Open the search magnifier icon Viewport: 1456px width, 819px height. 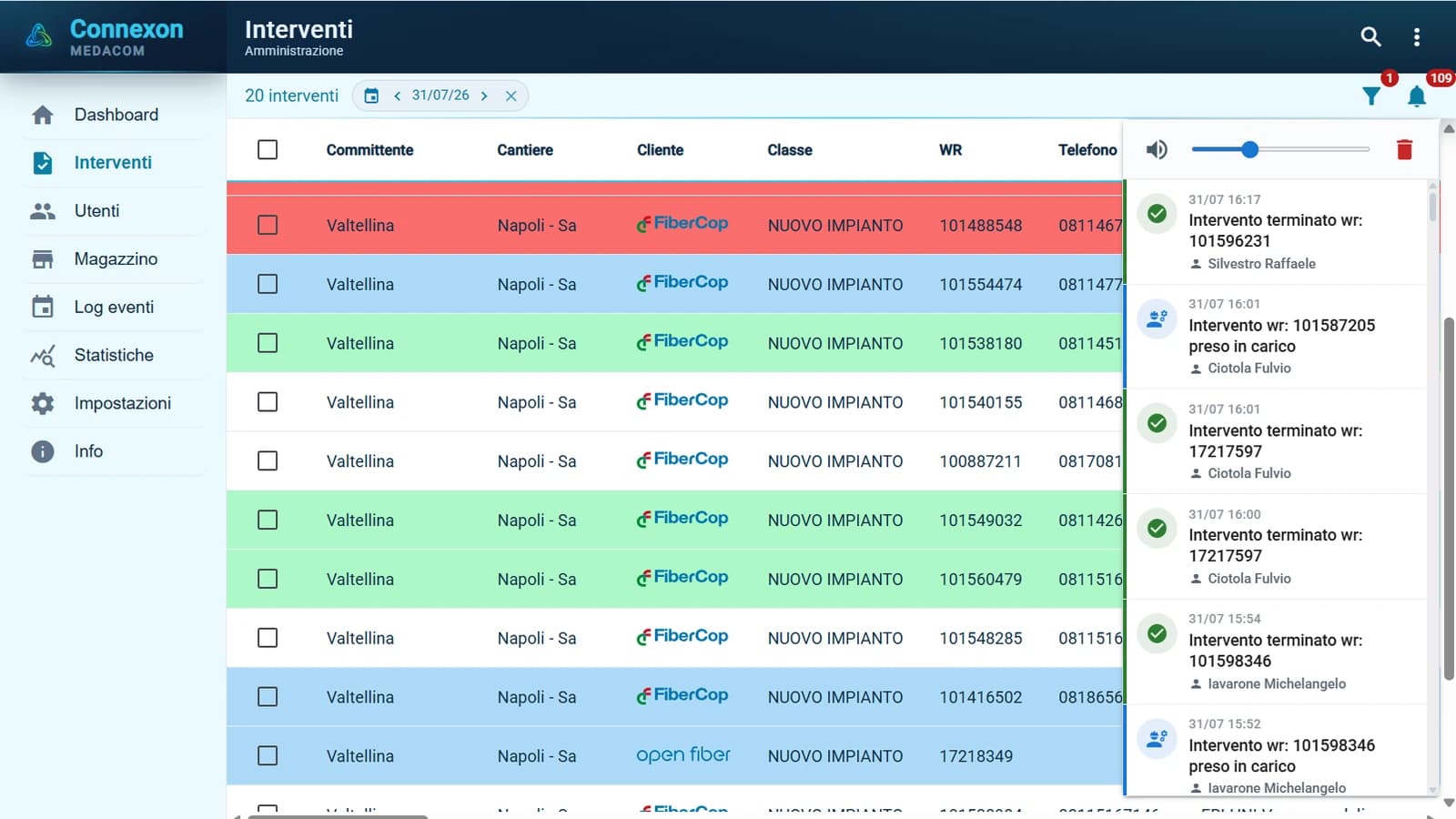(1370, 36)
